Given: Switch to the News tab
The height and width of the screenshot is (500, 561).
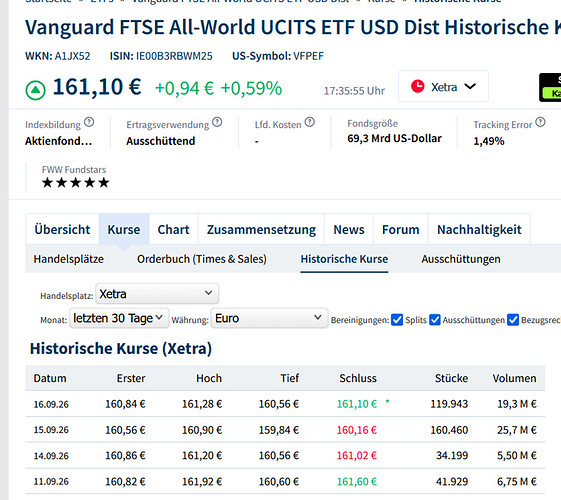Looking at the screenshot, I should 349,229.
